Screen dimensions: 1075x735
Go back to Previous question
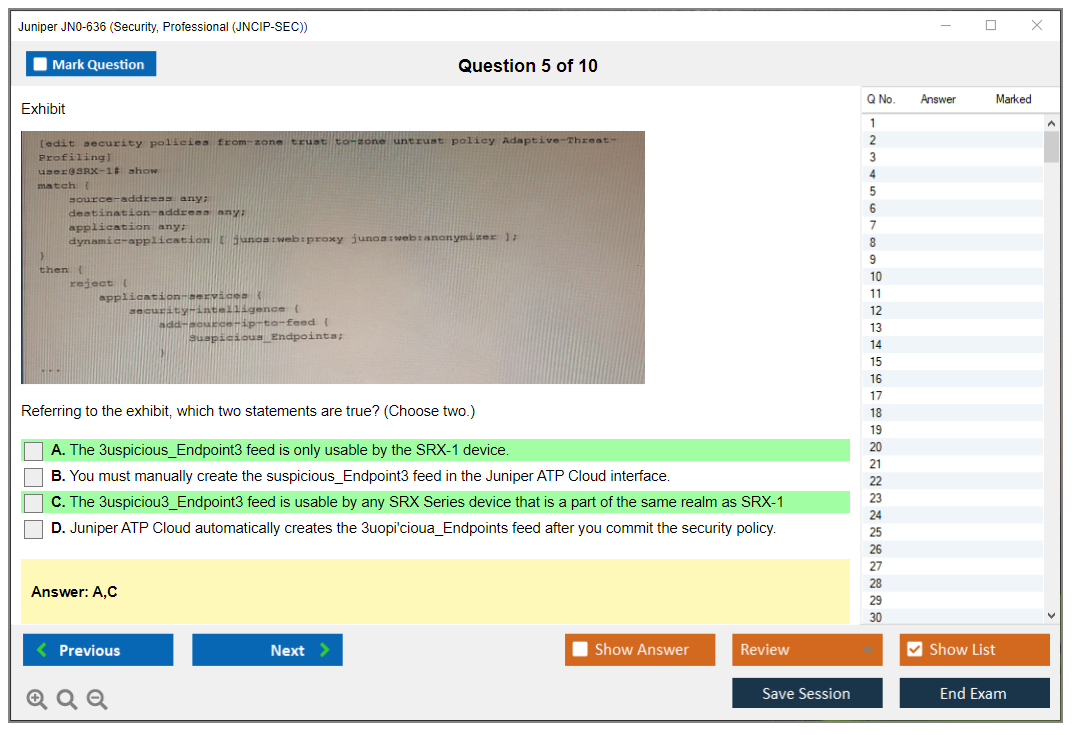click(98, 650)
